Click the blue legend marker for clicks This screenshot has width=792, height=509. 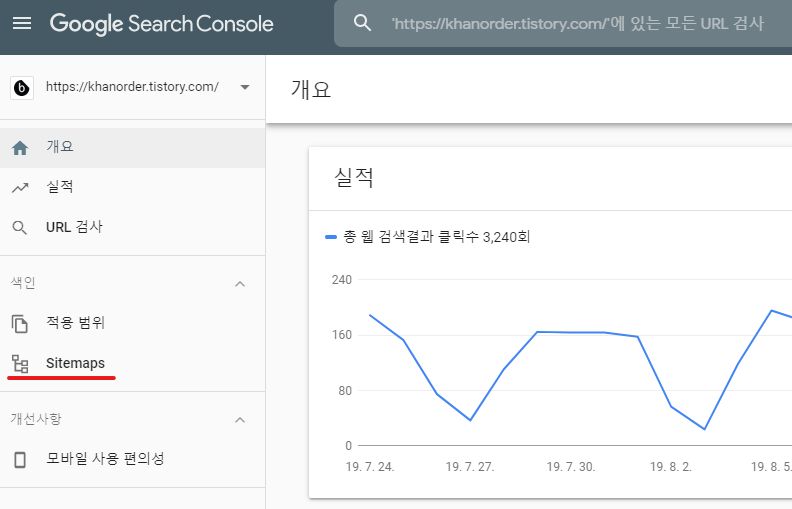click(x=331, y=237)
